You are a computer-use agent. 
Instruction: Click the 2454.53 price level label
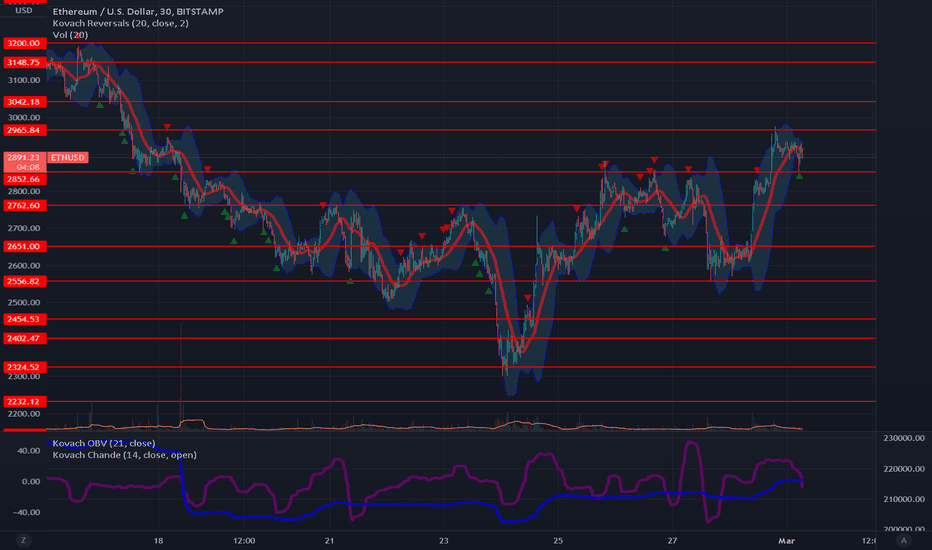click(24, 319)
